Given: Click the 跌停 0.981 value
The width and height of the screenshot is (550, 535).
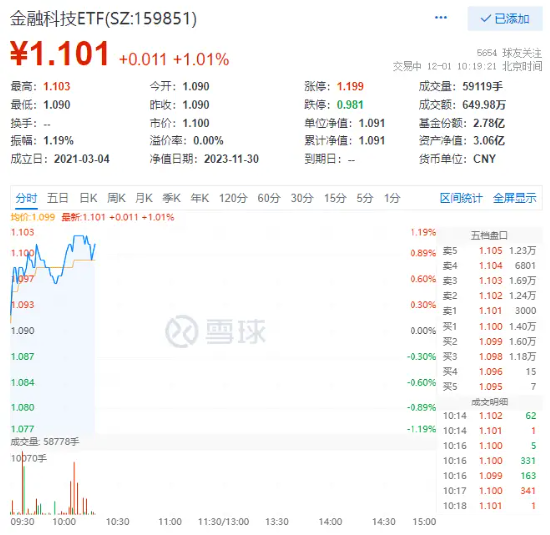Looking at the screenshot, I should coord(350,105).
